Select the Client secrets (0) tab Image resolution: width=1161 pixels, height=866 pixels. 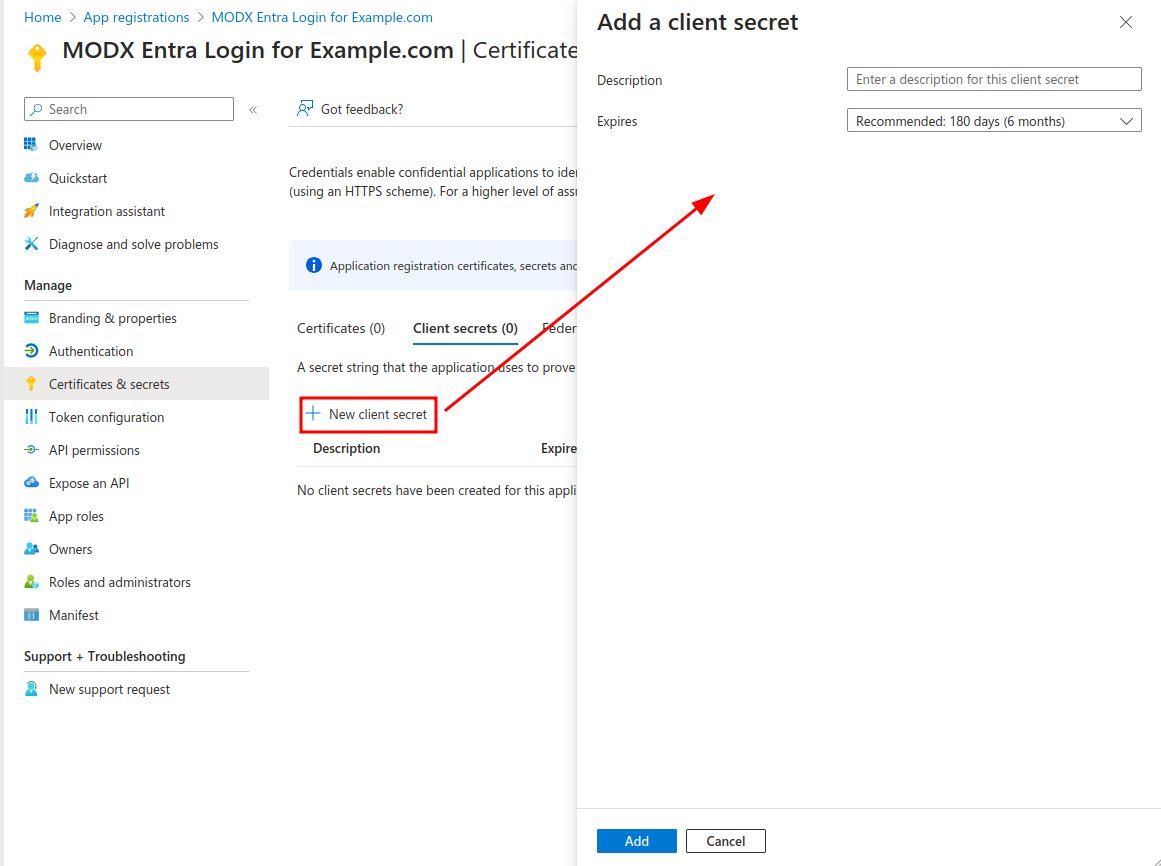tap(465, 328)
